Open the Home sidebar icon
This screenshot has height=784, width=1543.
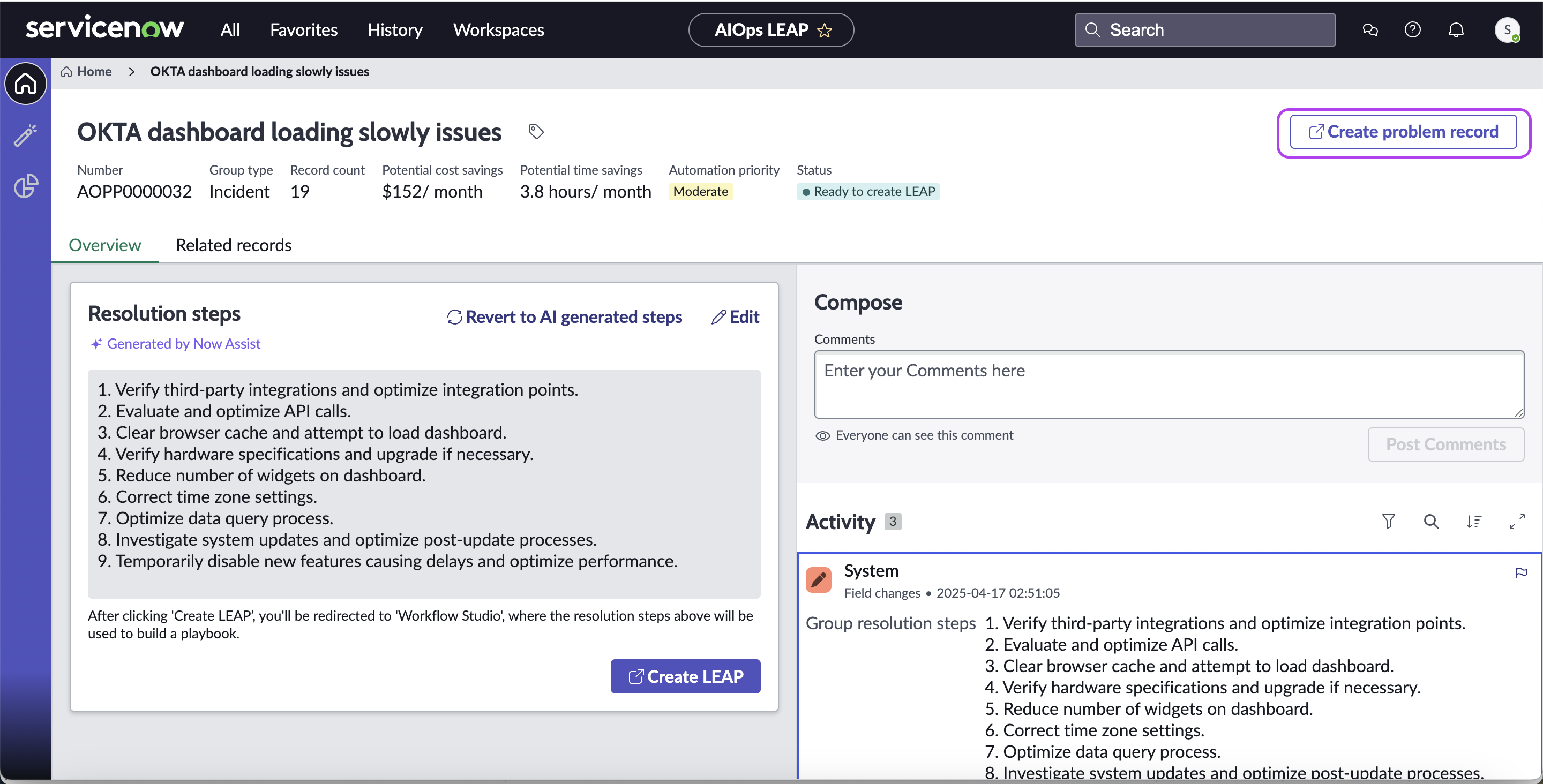[26, 83]
